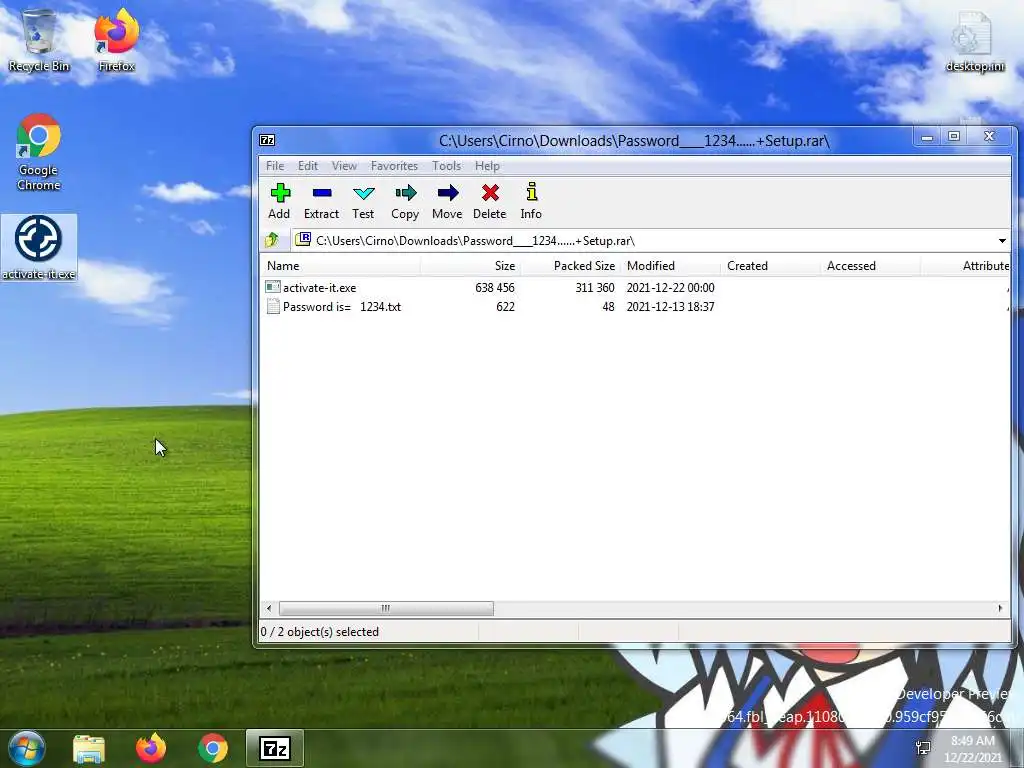Click the scroll right arrow

coord(1000,609)
